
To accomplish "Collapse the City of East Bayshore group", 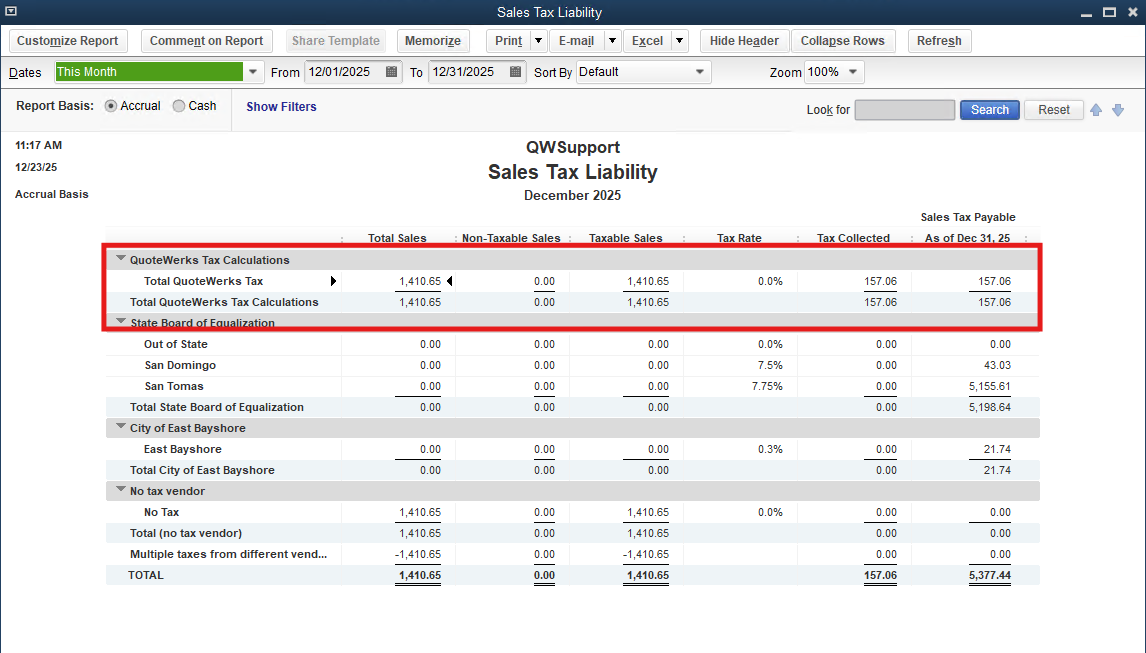I will 121,427.
